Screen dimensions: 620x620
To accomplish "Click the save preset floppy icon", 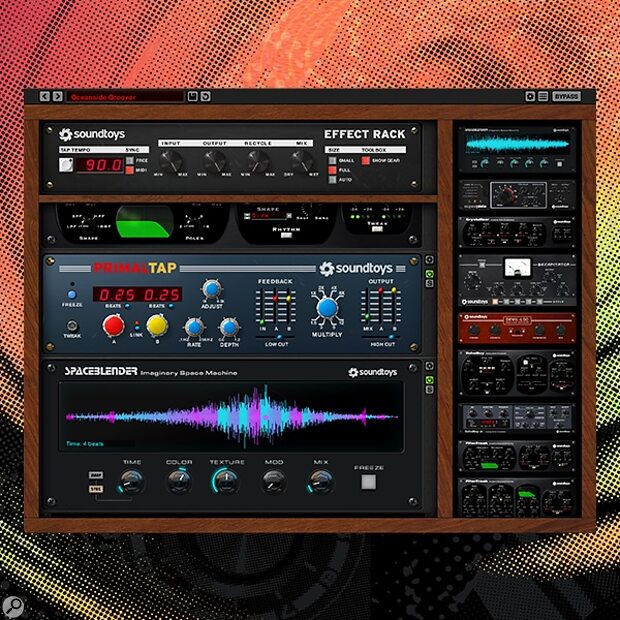I will pos(193,96).
